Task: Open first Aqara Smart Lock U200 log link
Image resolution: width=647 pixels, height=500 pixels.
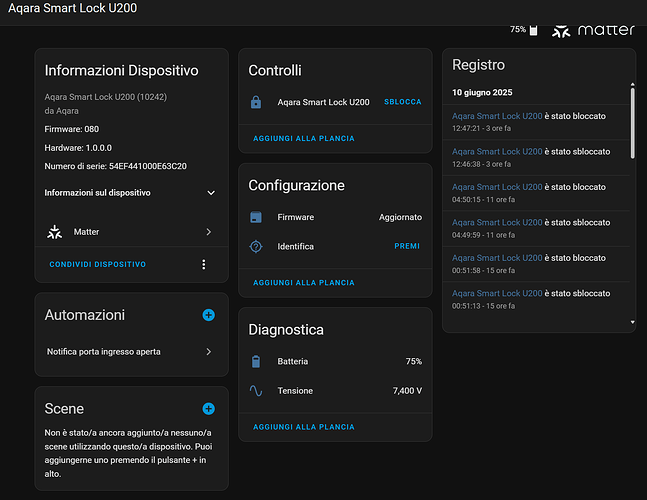Action: [x=497, y=116]
